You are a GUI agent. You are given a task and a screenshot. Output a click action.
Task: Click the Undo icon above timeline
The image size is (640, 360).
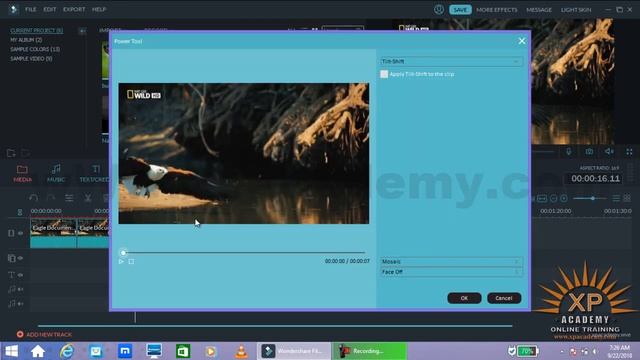tap(33, 198)
